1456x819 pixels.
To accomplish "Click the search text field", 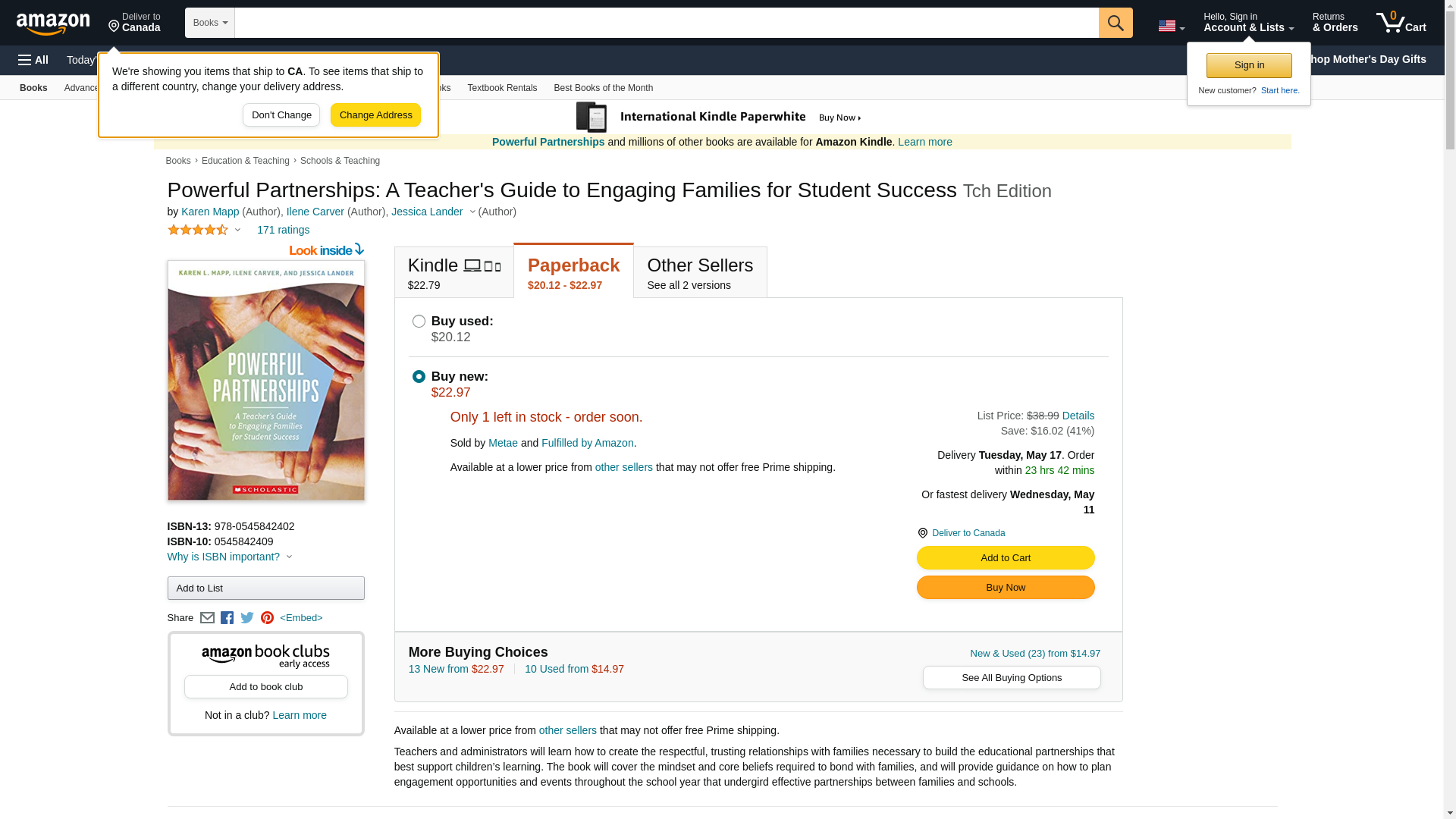I will click(x=666, y=23).
